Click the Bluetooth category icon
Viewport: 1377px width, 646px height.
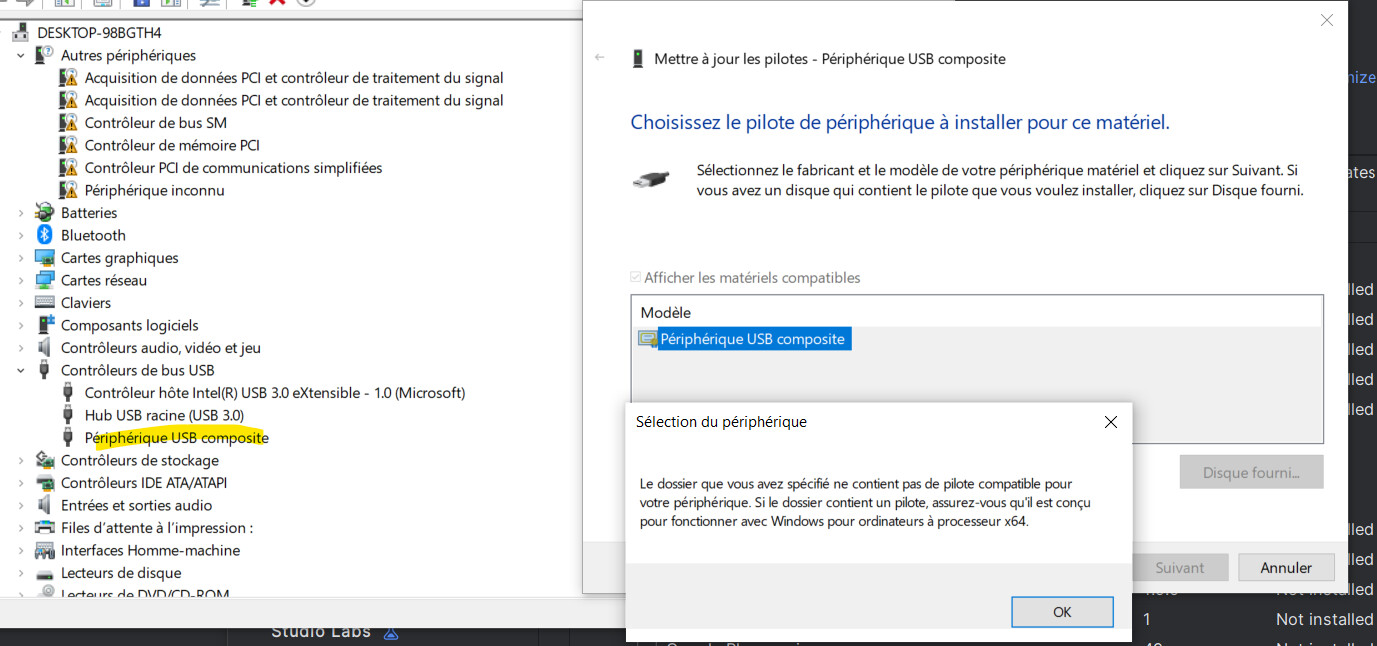44,235
